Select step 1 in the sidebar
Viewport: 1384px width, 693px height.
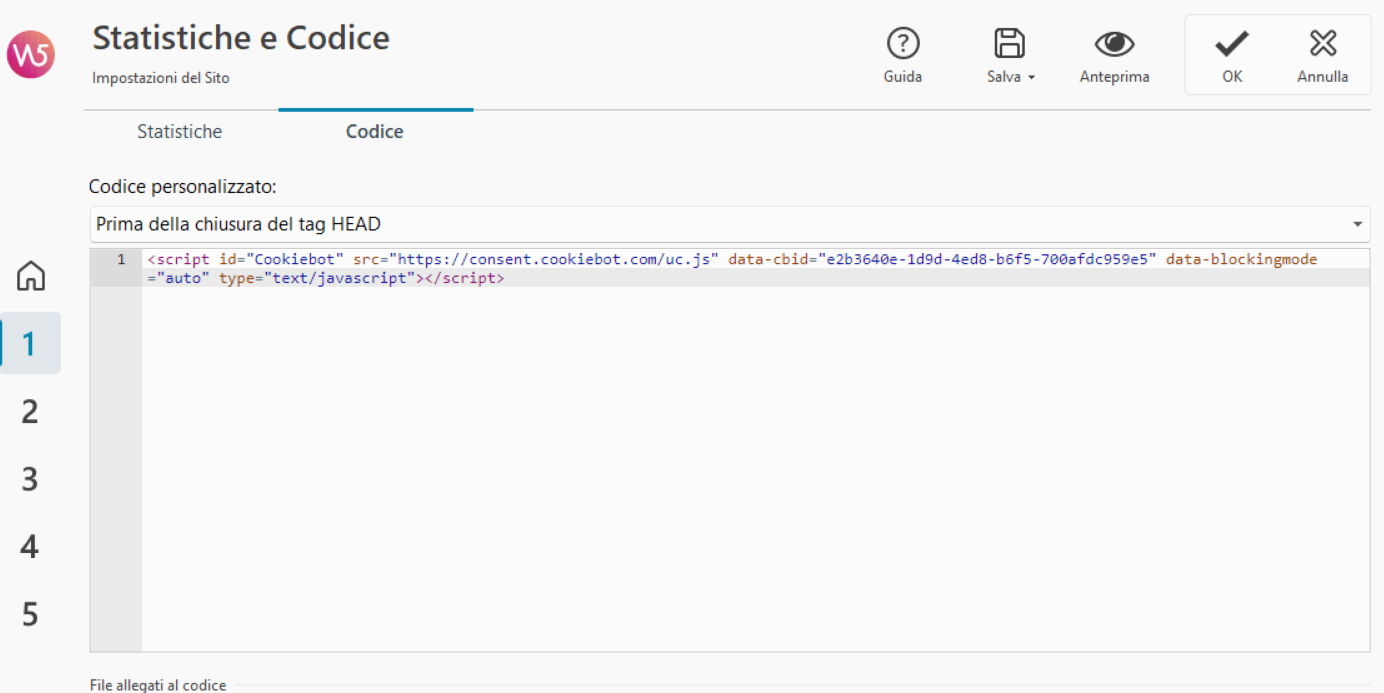click(30, 343)
